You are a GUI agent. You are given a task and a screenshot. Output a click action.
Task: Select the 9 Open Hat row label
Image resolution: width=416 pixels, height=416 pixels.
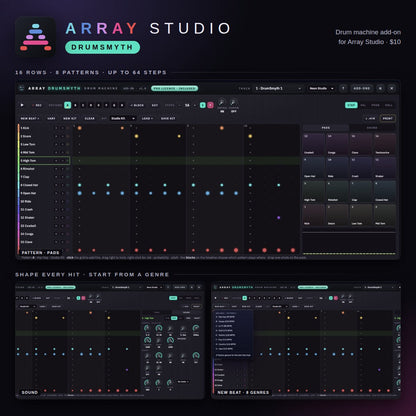click(x=28, y=193)
